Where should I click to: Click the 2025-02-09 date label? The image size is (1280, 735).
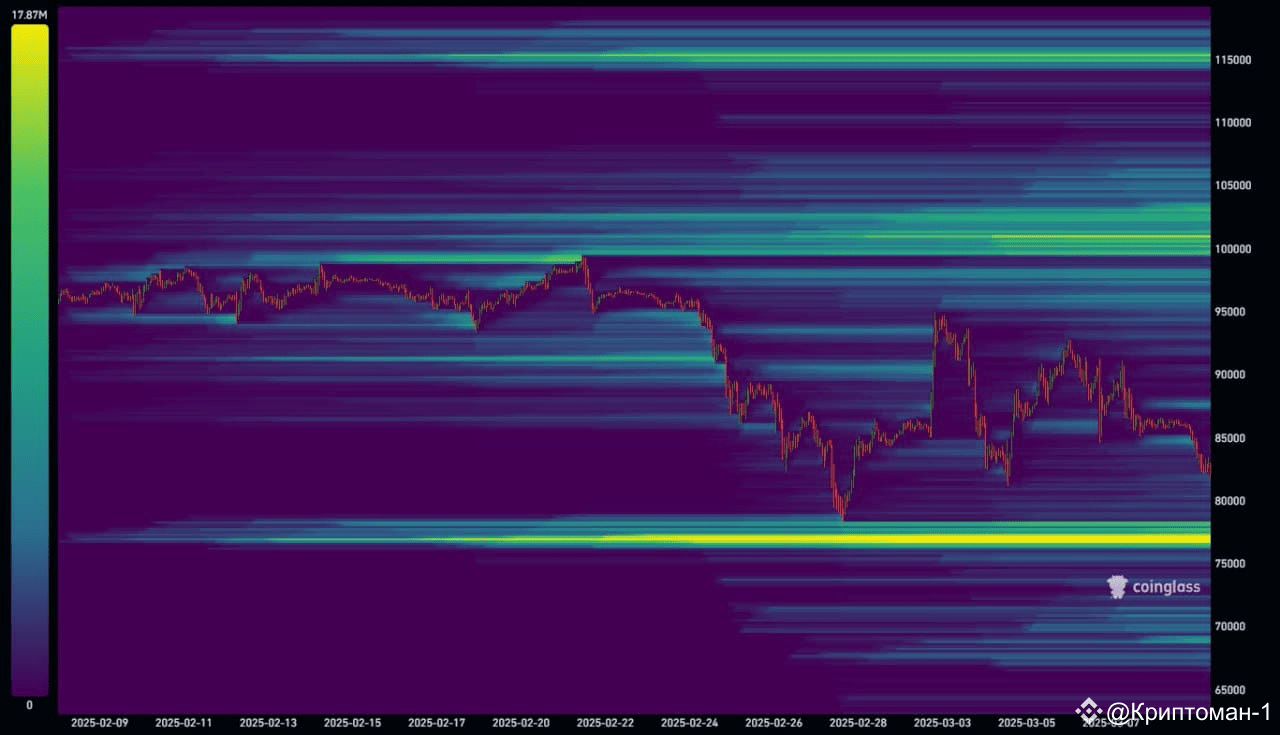(99, 719)
